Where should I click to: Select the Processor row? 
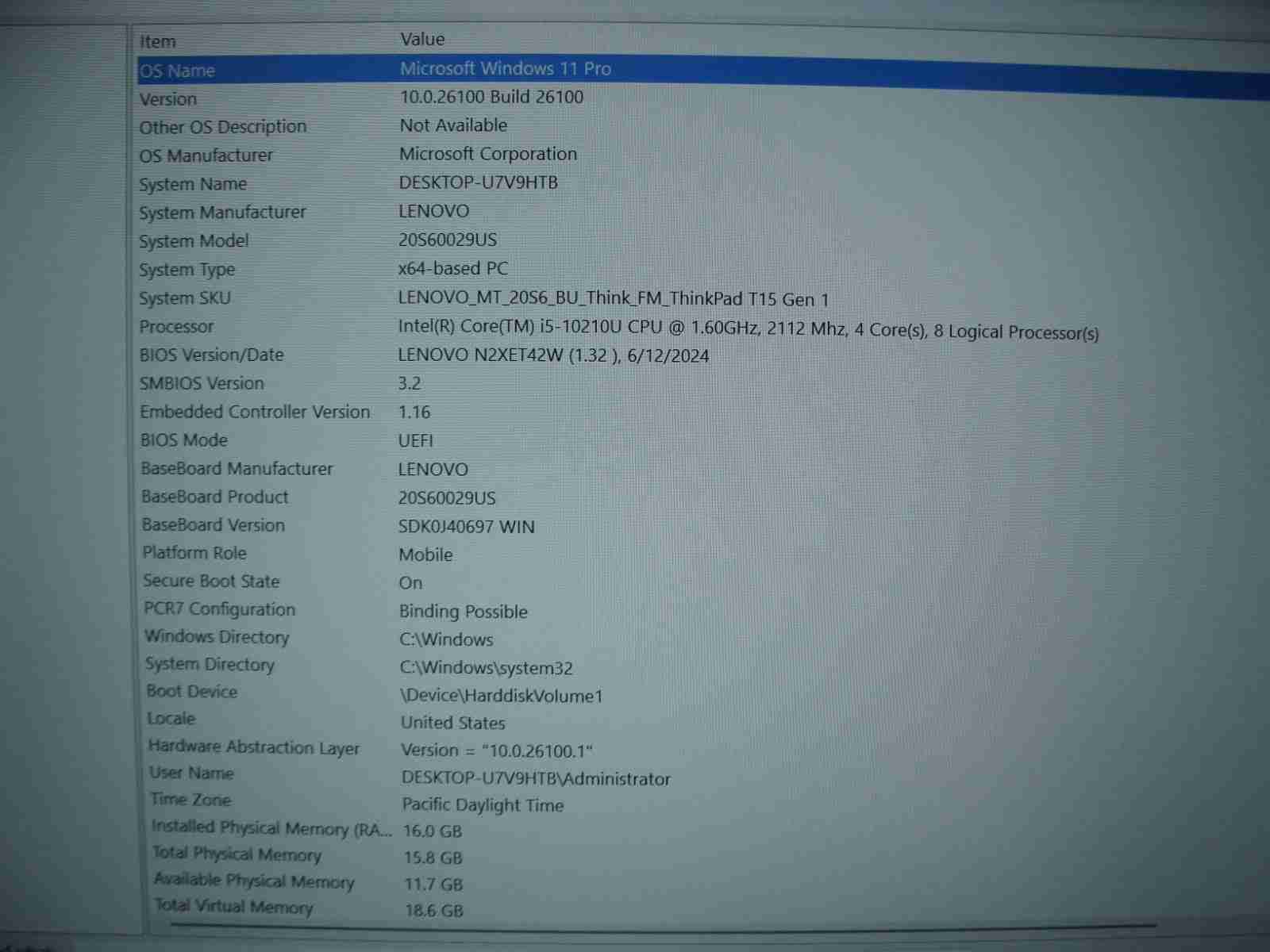[x=177, y=327]
